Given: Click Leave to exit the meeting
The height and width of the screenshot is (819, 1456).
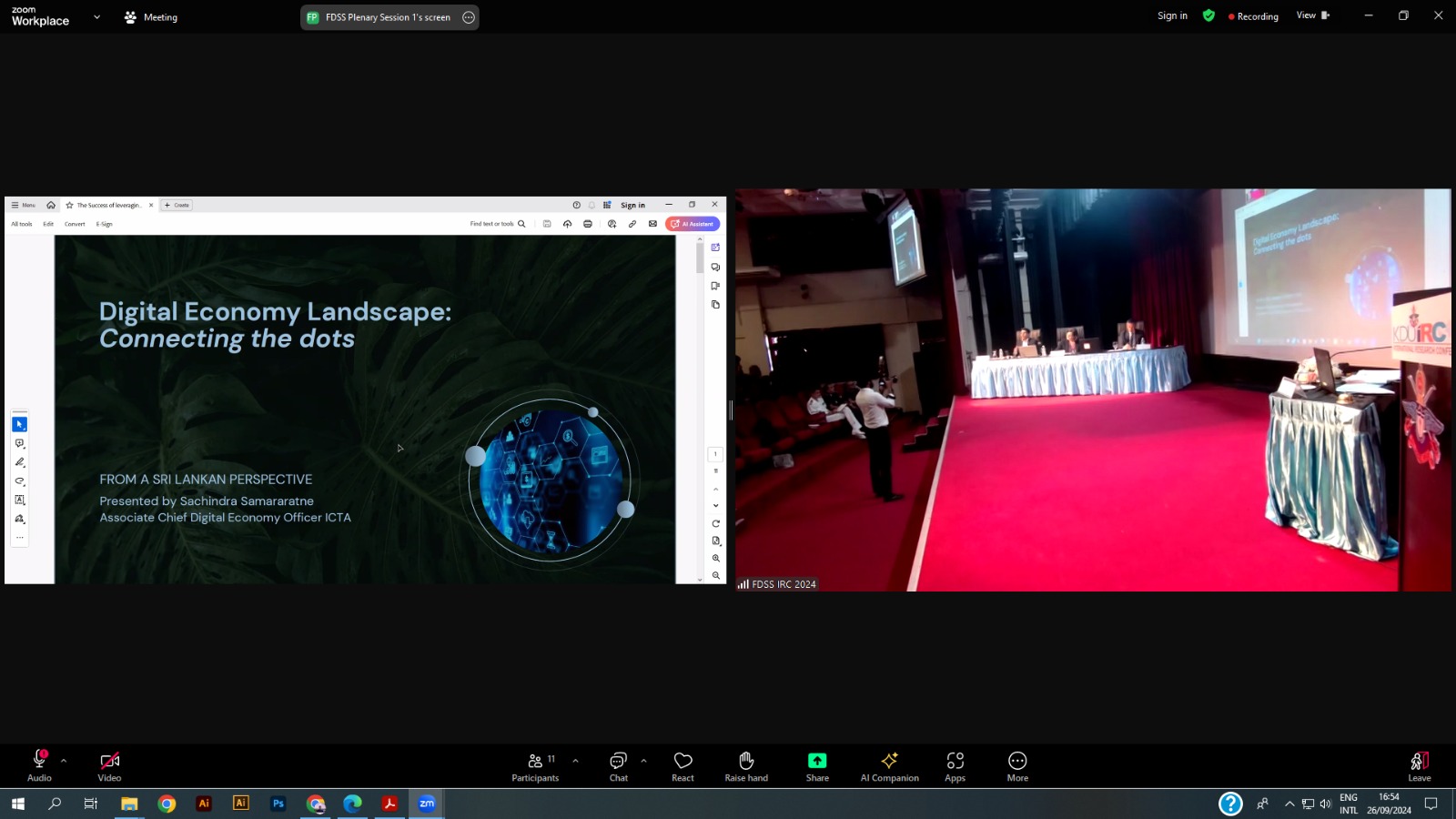Looking at the screenshot, I should (1420, 765).
